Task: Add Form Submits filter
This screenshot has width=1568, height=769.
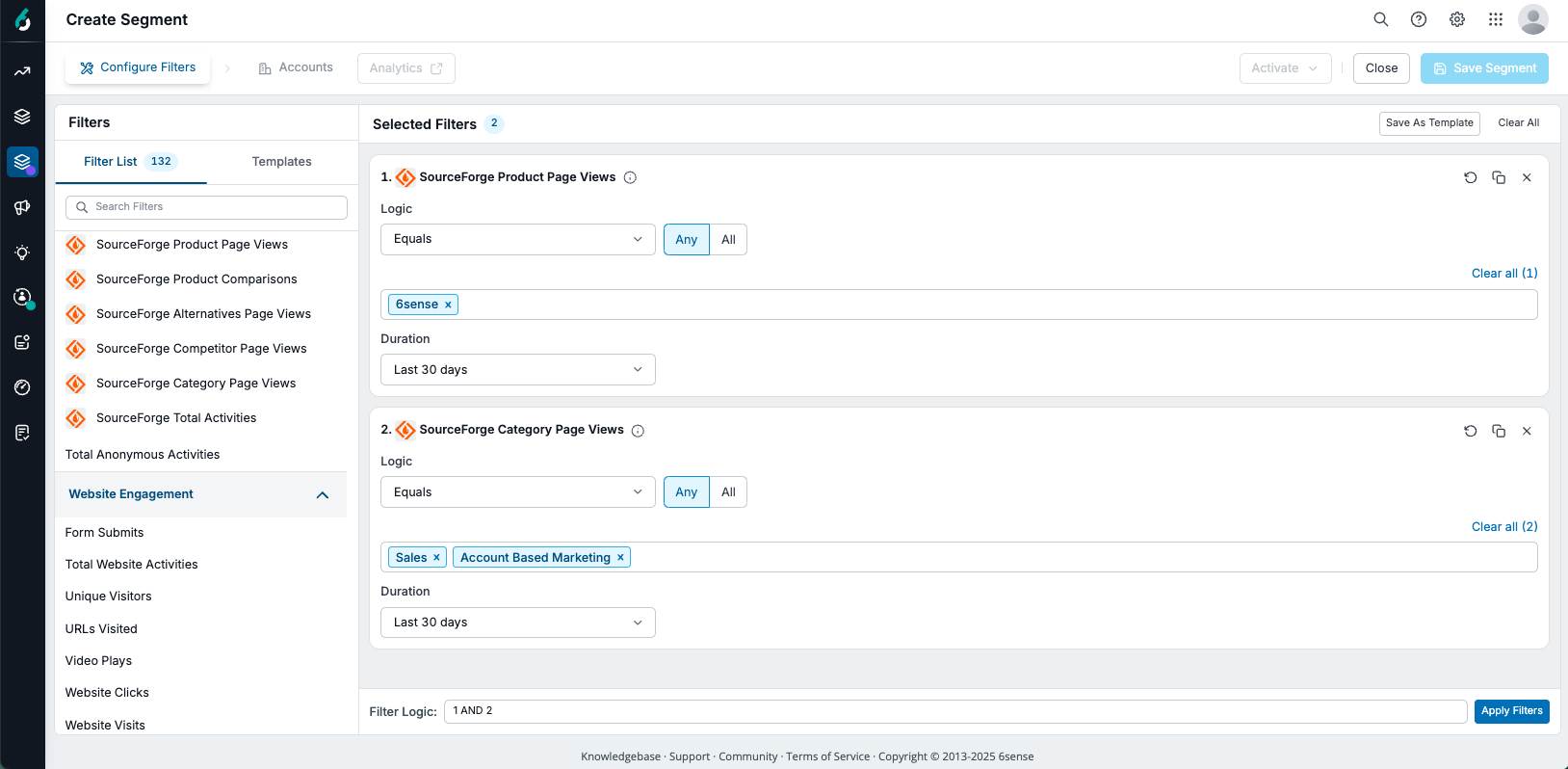Action: click(104, 533)
